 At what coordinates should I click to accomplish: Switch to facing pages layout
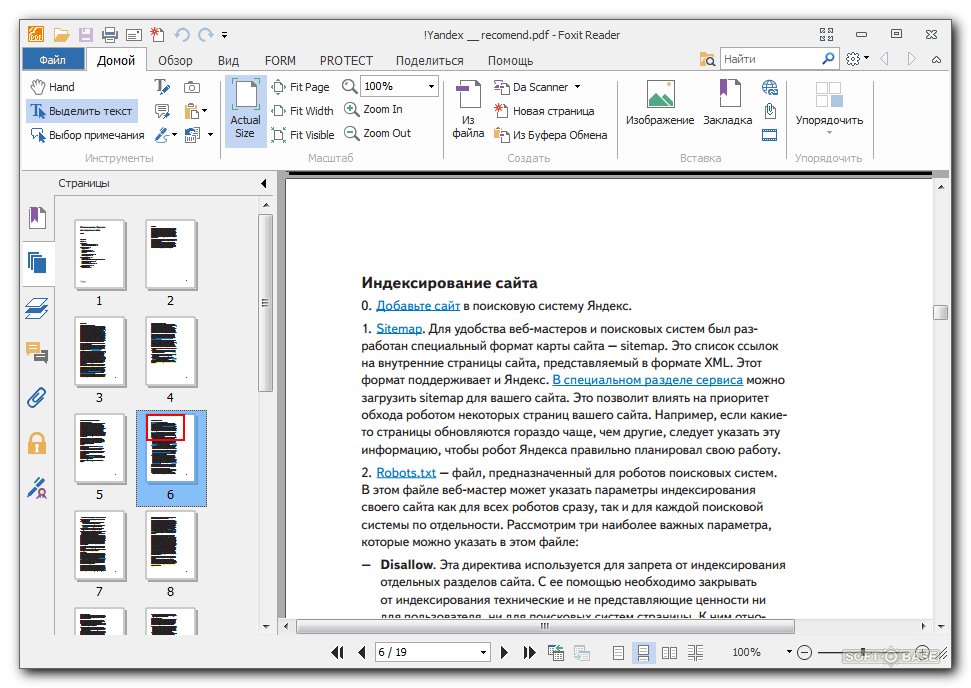669,653
